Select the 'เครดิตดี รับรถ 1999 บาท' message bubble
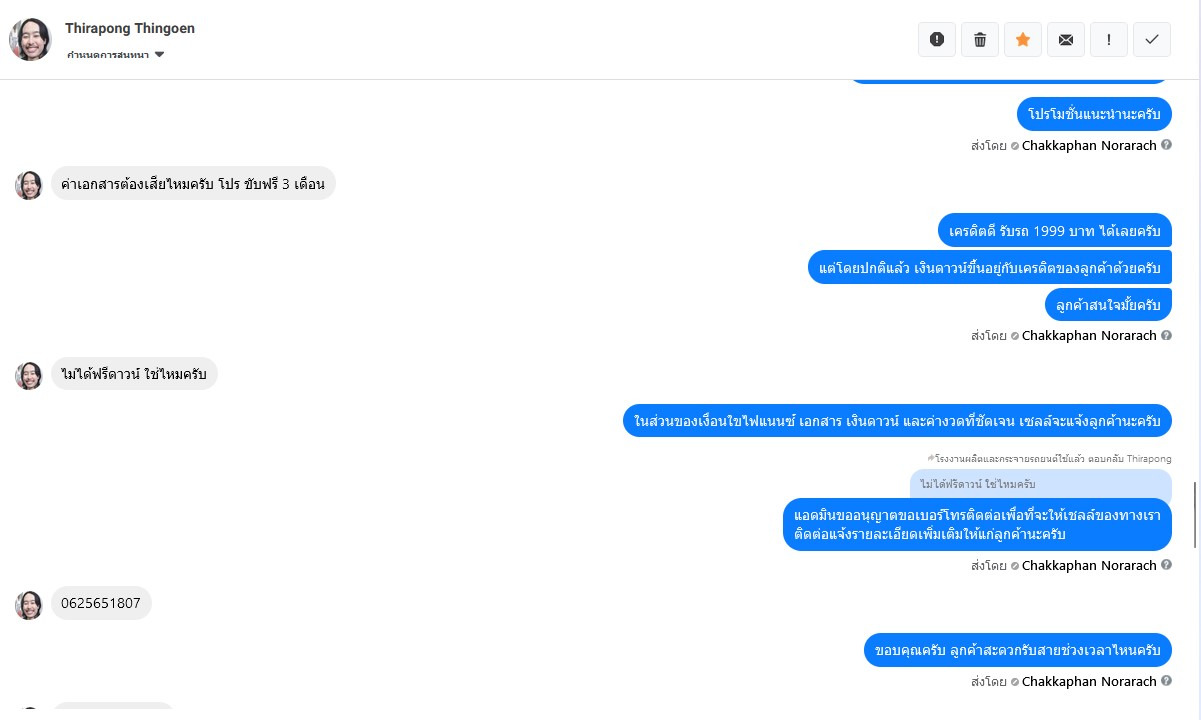 tap(1055, 231)
